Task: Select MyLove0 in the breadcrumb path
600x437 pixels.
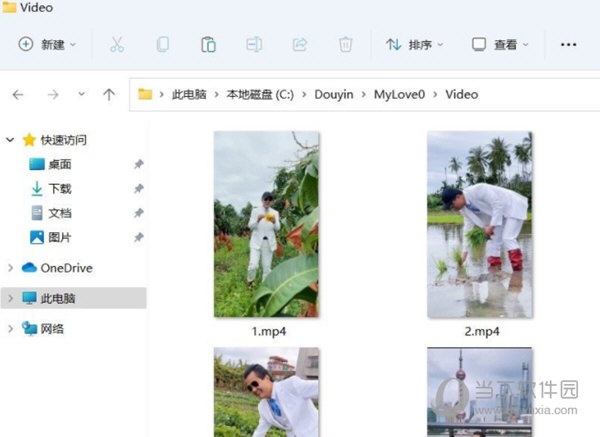Action: point(399,95)
